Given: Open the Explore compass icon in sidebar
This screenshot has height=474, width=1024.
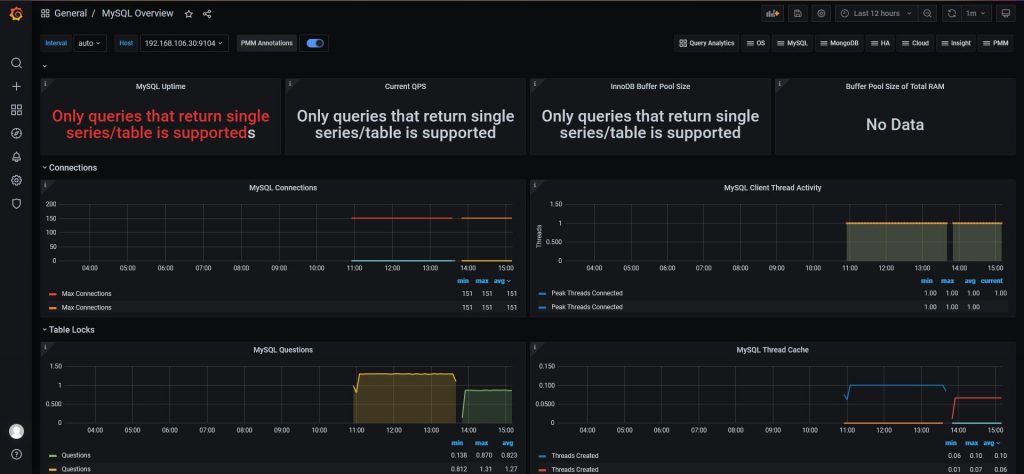Looking at the screenshot, I should coord(16,133).
